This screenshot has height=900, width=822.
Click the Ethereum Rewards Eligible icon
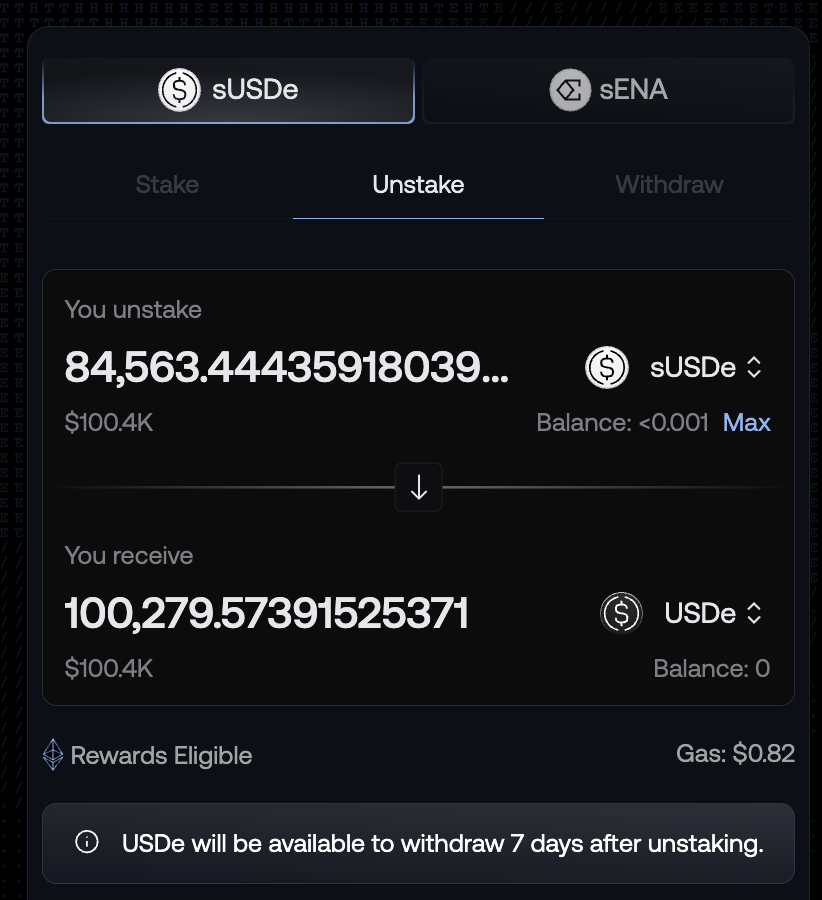tap(53, 755)
